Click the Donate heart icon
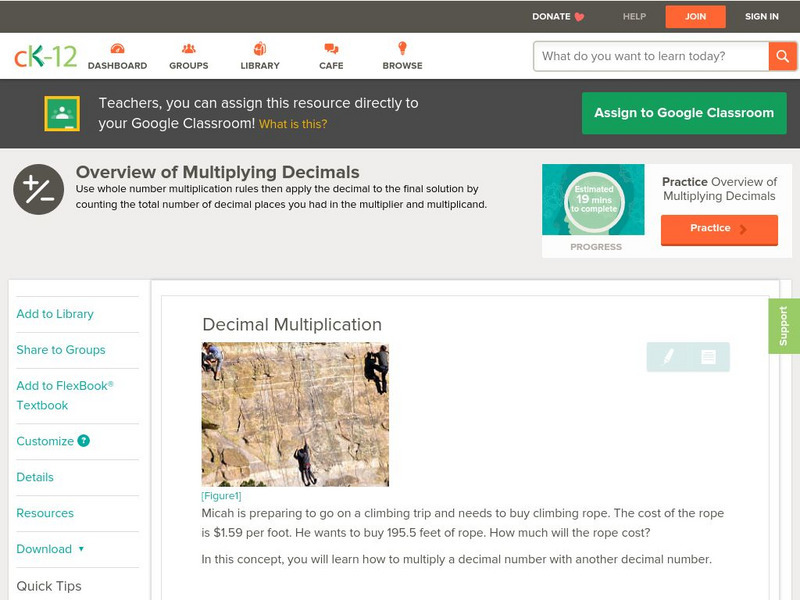 [579, 17]
